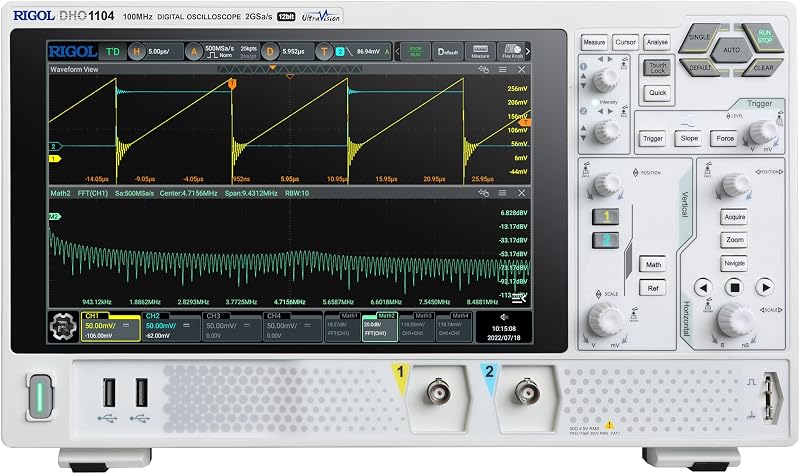
Task: Toggle the cyan channel 2 hardware button
Action: [x=606, y=240]
